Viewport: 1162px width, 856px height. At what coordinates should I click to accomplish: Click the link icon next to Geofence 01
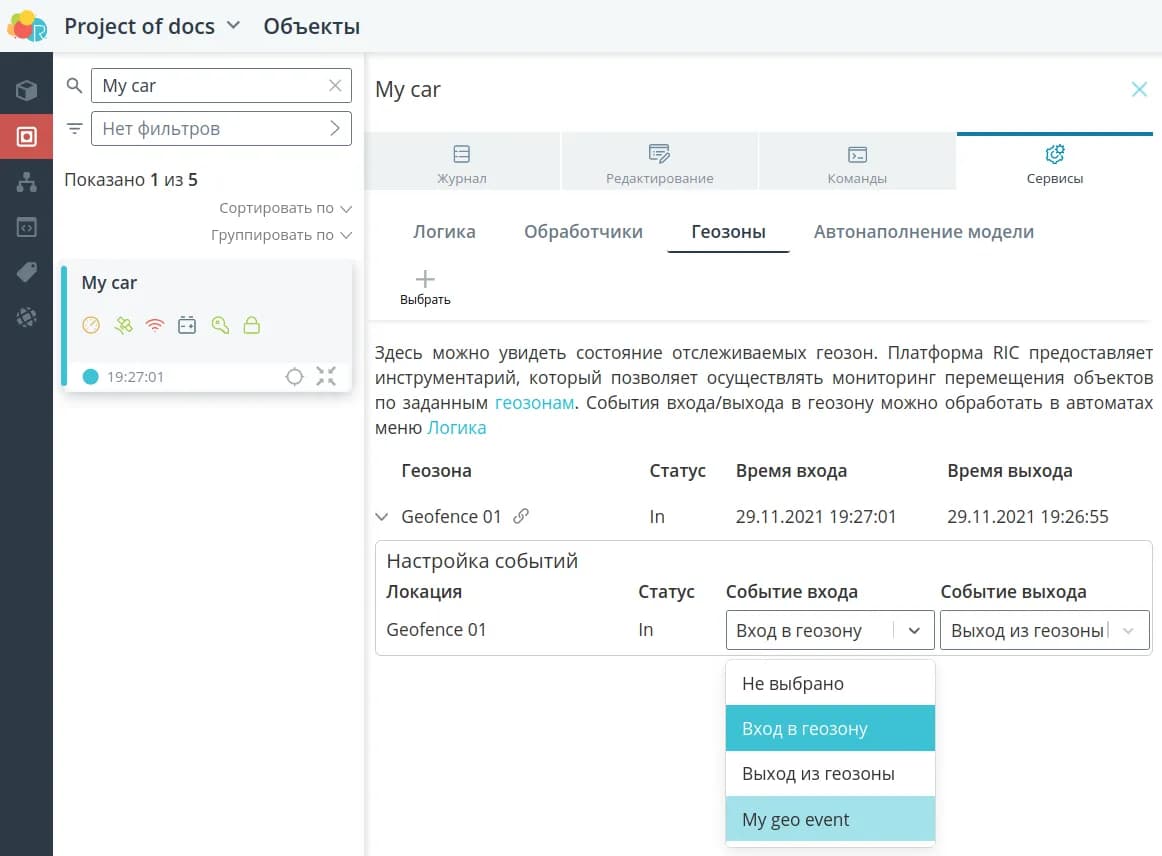[520, 517]
